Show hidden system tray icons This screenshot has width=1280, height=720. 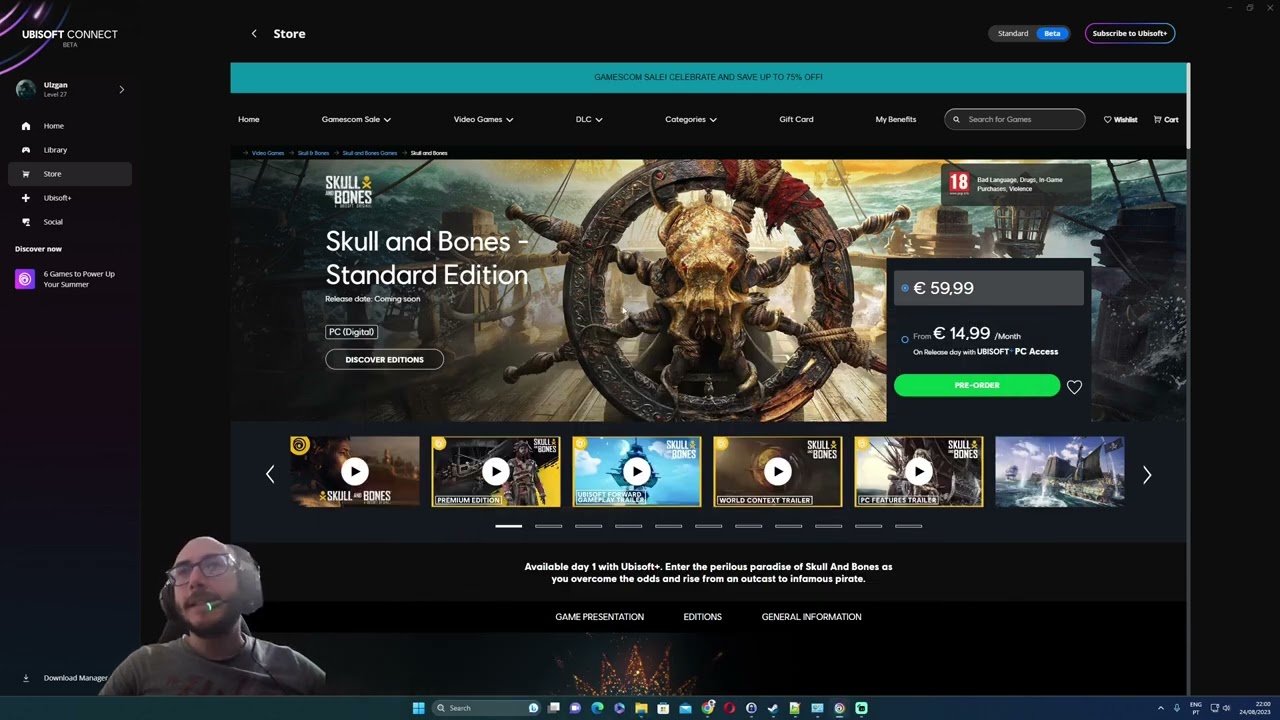pos(1161,708)
